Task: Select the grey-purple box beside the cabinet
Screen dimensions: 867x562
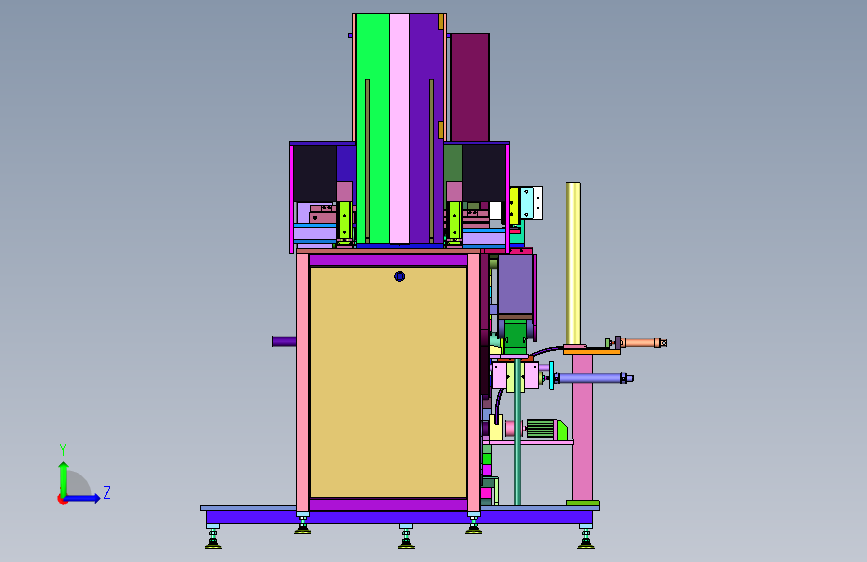Action: click(x=515, y=284)
